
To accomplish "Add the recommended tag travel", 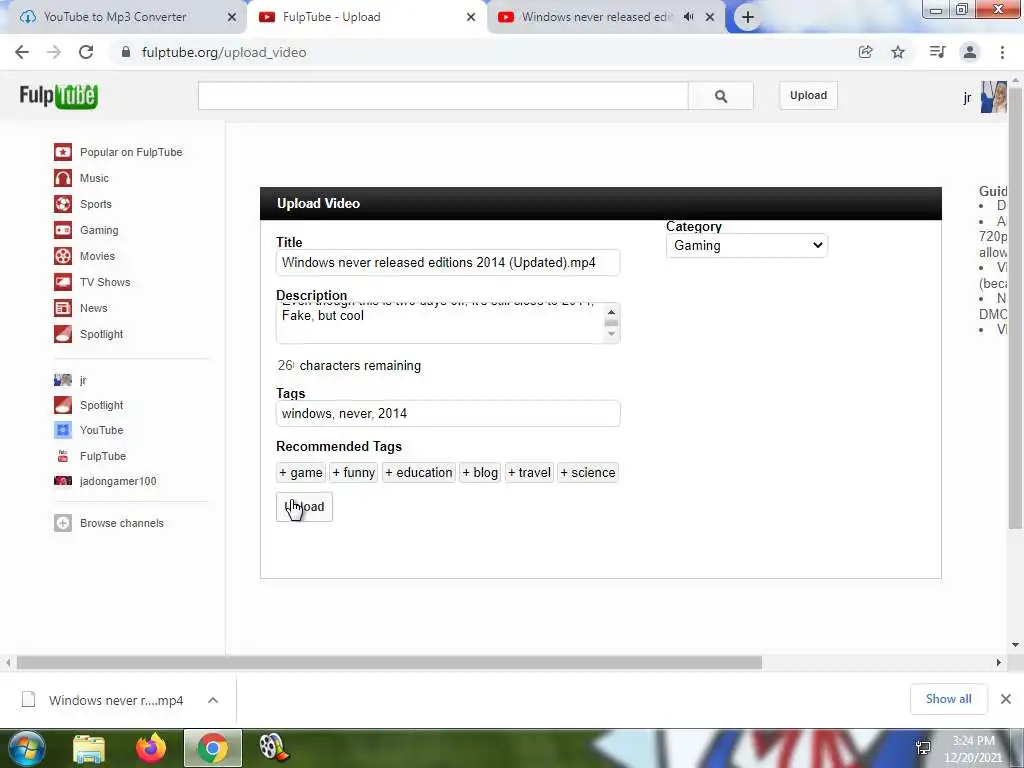I will pos(529,472).
